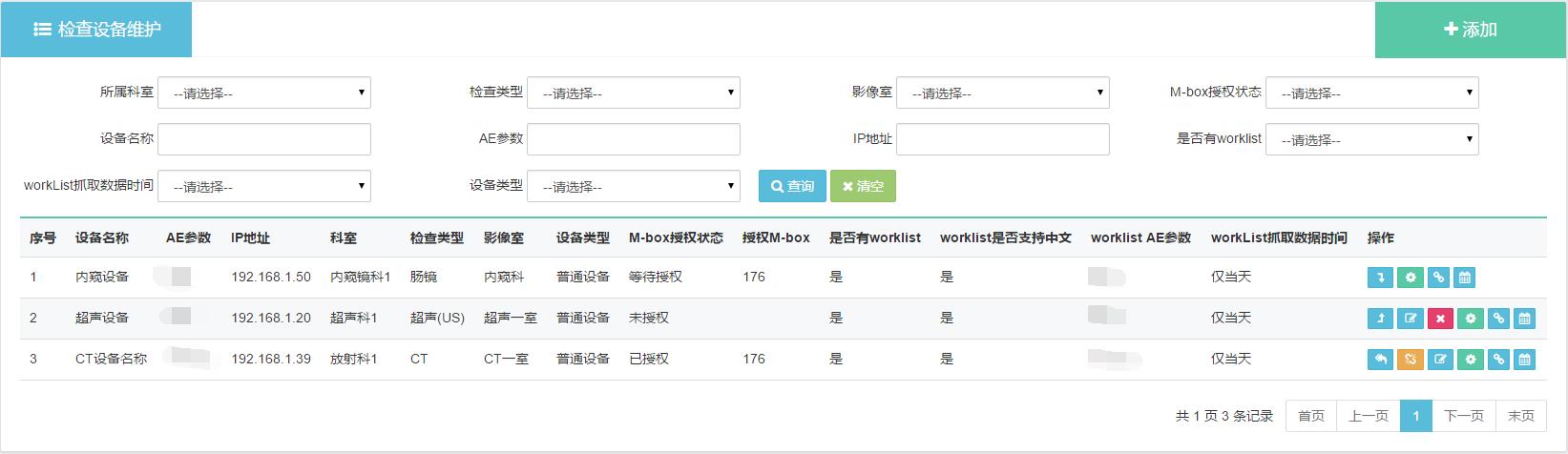Image resolution: width=1568 pixels, height=454 pixels.
Task: Click the green gear icon for CT设备名称
Action: coord(1471,360)
